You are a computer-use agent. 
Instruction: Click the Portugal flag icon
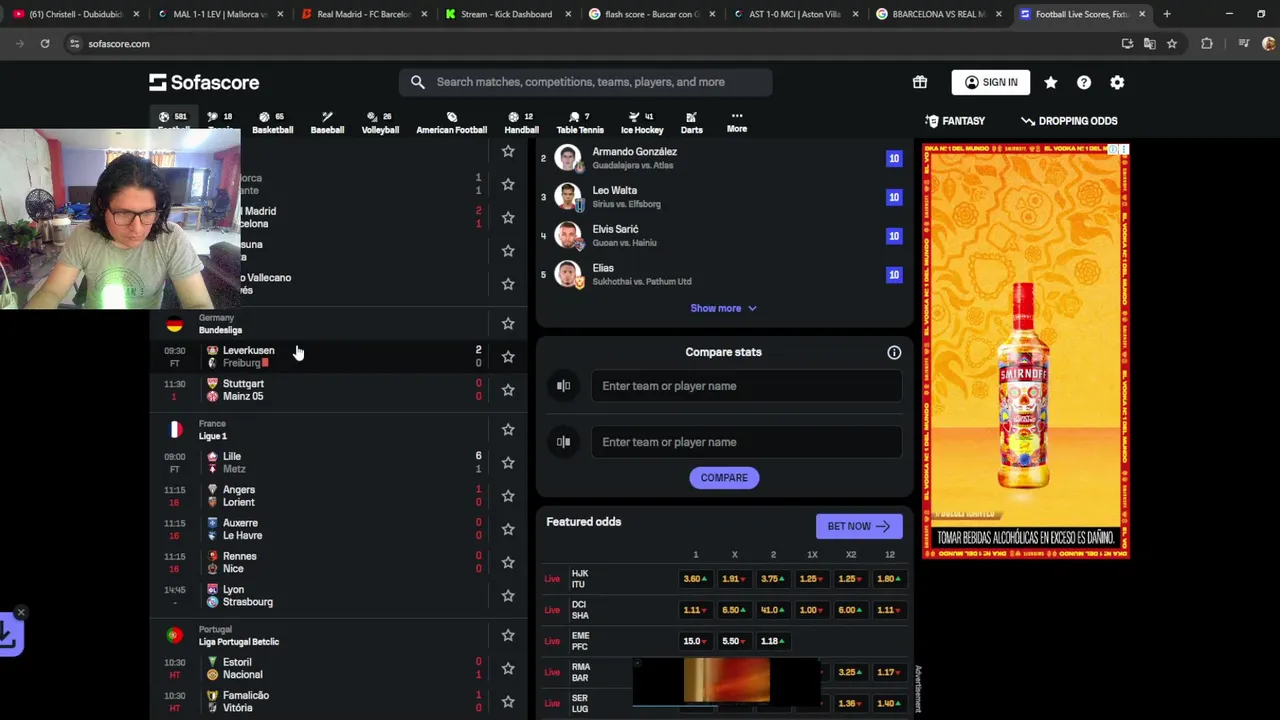click(175, 636)
